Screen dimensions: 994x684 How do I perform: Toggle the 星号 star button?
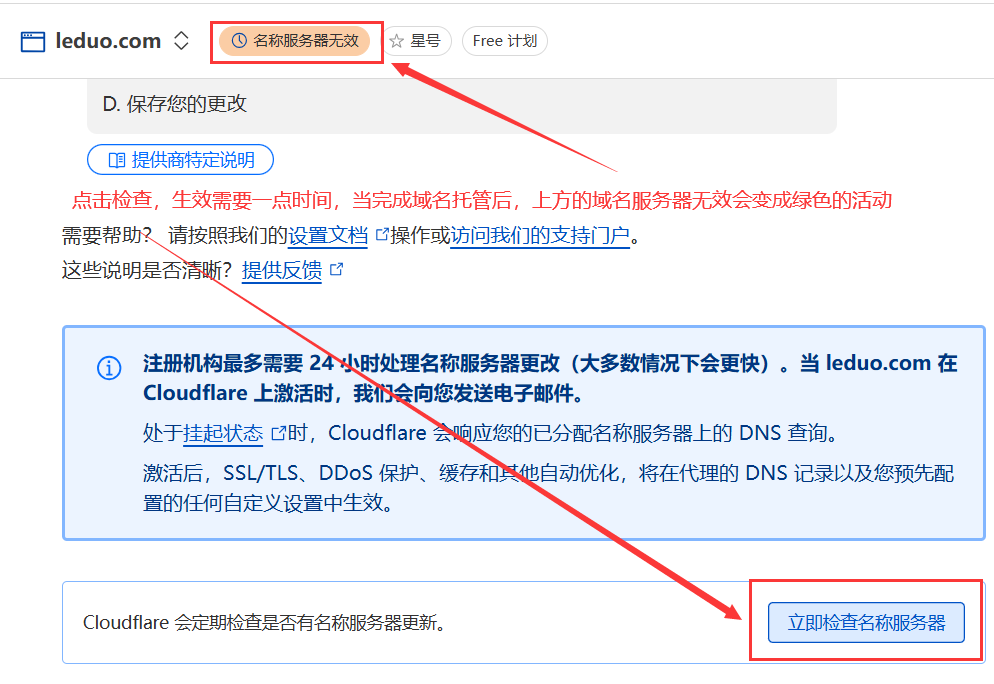tap(417, 41)
